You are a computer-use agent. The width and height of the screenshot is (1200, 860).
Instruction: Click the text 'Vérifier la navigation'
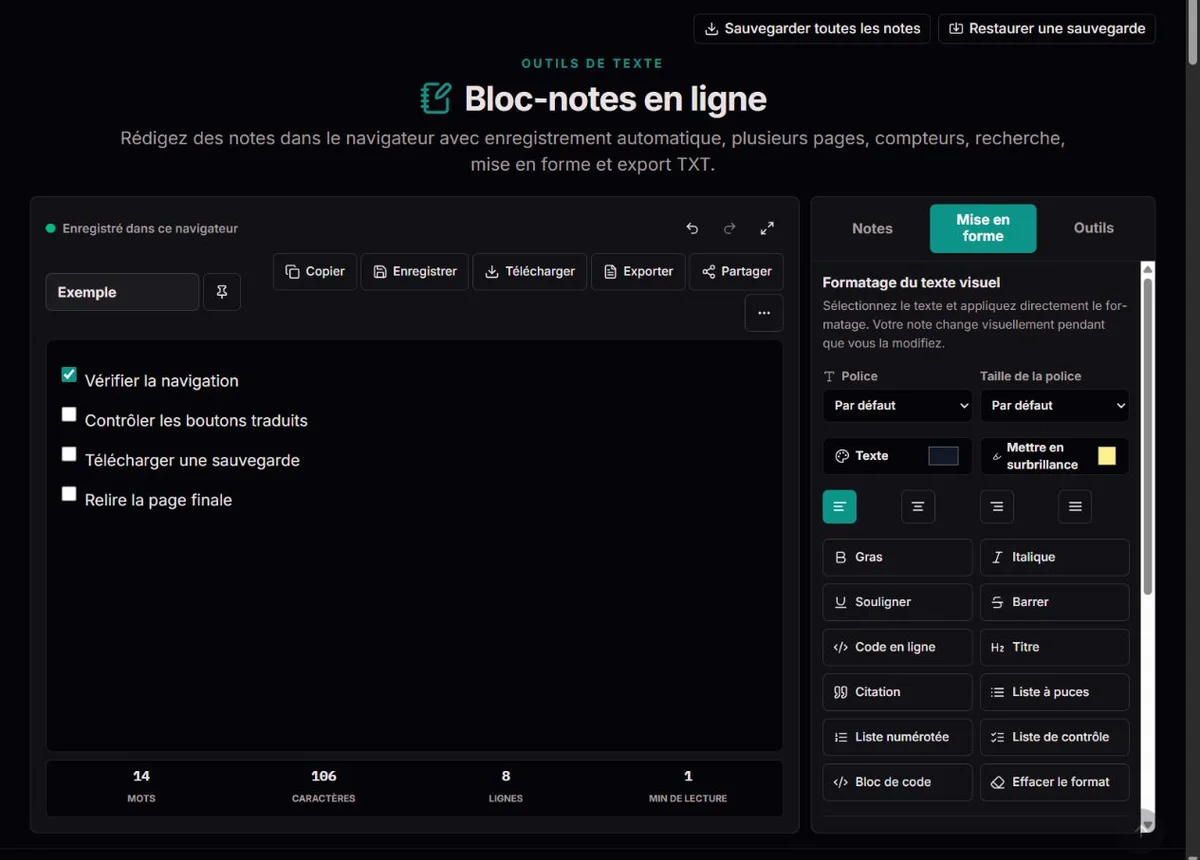point(161,381)
